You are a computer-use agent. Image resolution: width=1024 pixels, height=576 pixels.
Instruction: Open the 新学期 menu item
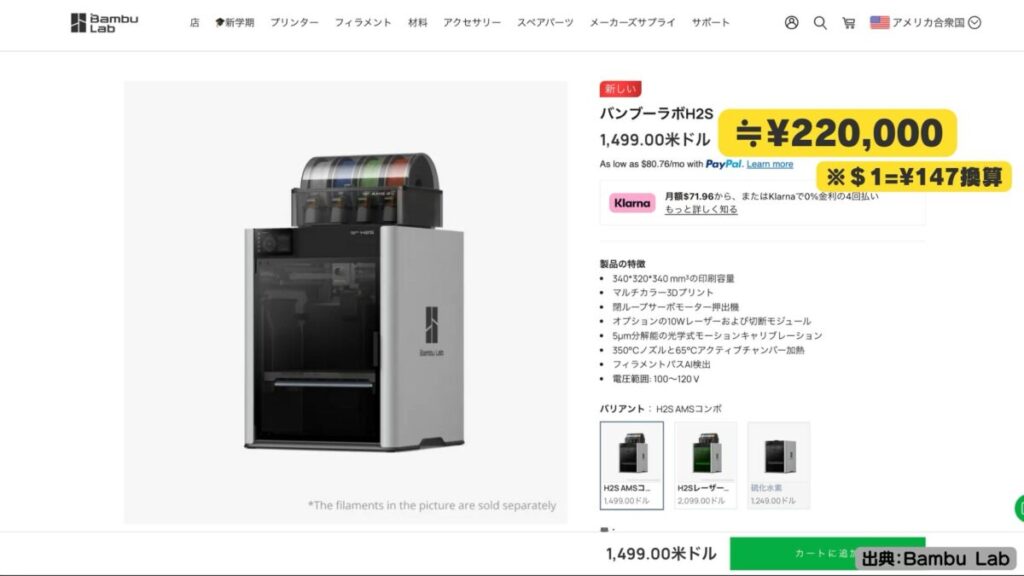[234, 23]
